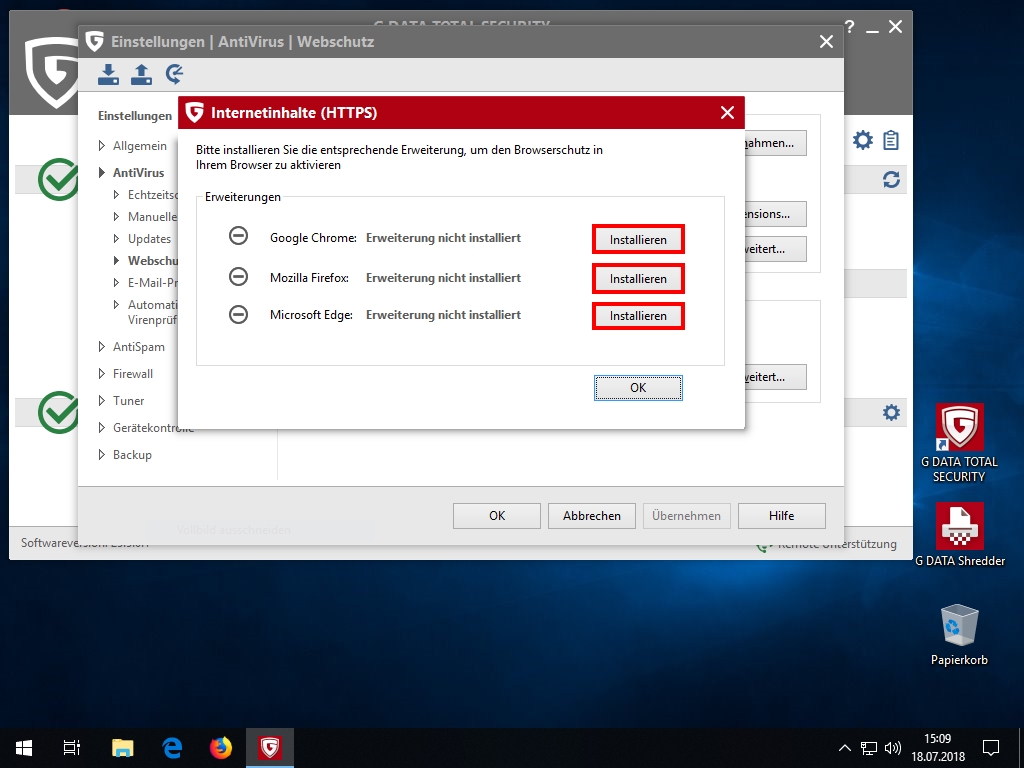
Task: Open the notification center icon
Action: pos(991,748)
